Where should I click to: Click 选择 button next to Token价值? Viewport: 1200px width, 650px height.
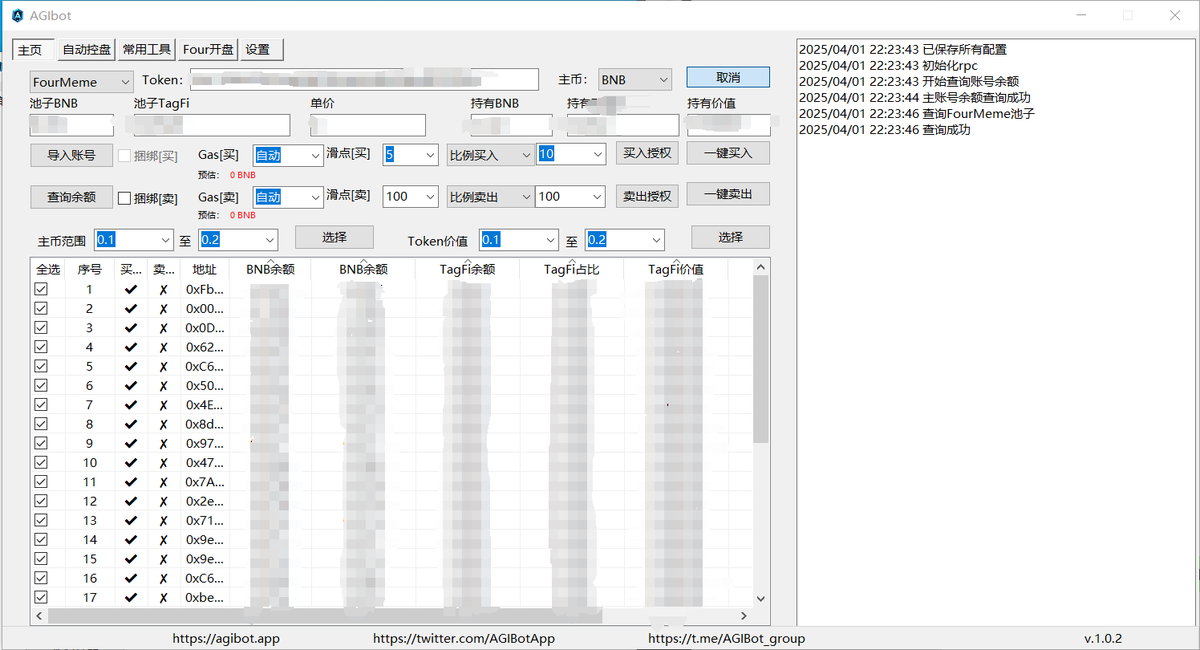pos(730,237)
